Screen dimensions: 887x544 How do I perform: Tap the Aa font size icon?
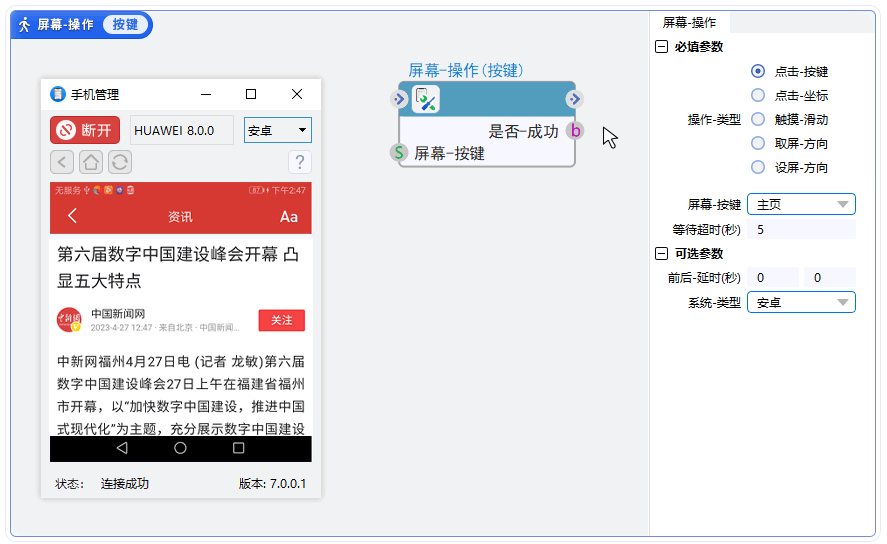pos(289,217)
